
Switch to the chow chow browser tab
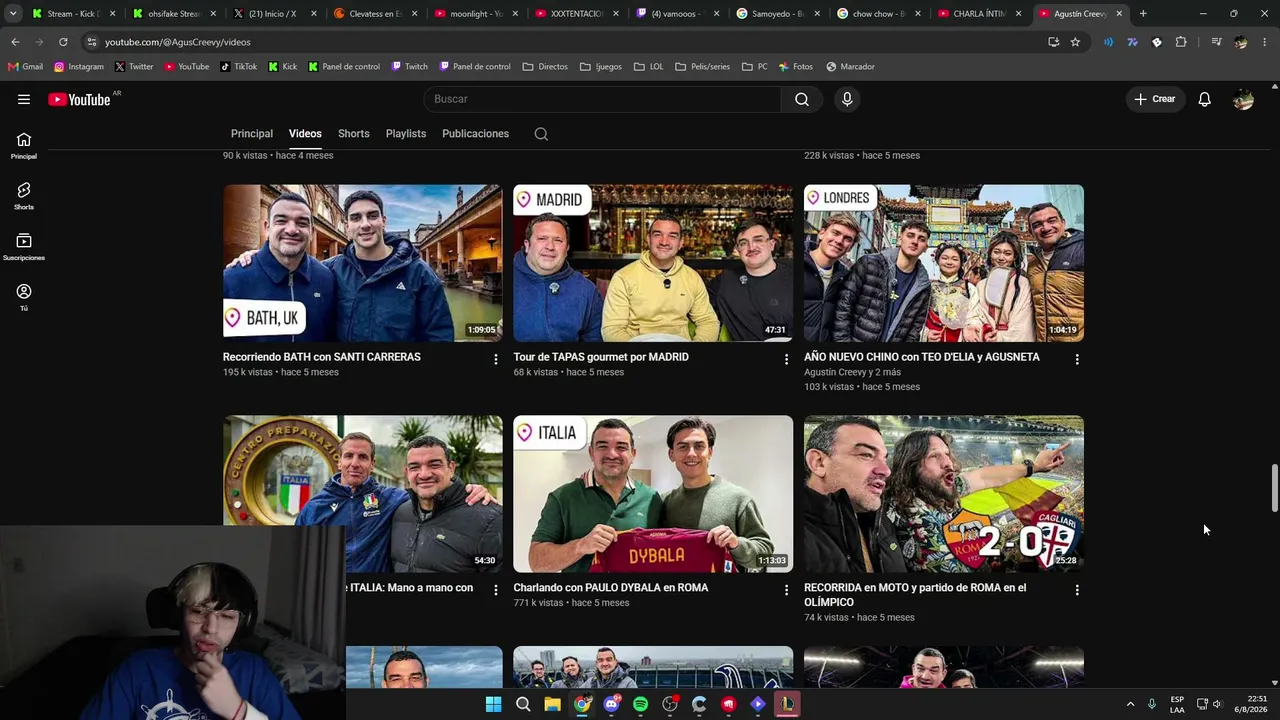[878, 14]
